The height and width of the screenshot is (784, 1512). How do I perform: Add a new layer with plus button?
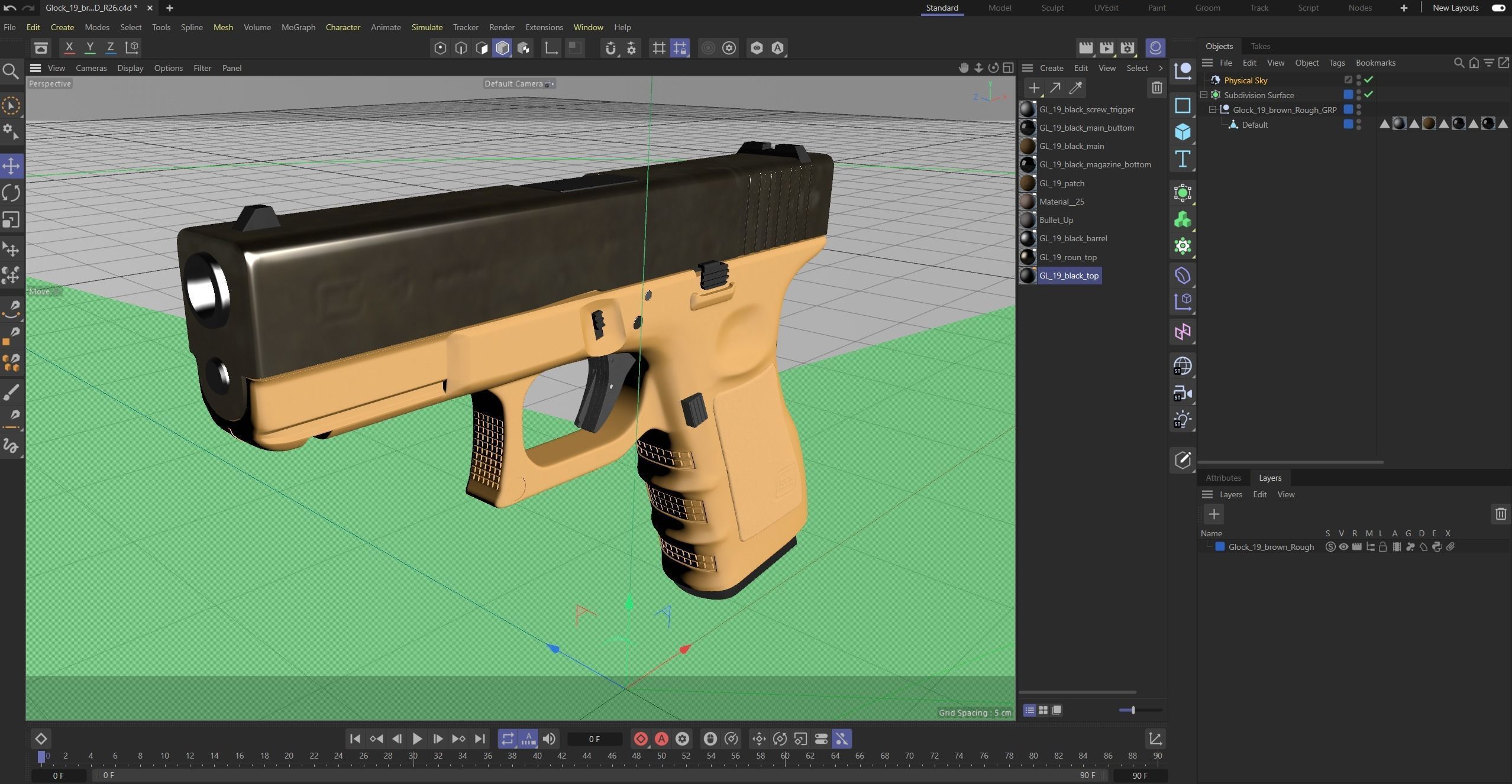pos(1213,514)
